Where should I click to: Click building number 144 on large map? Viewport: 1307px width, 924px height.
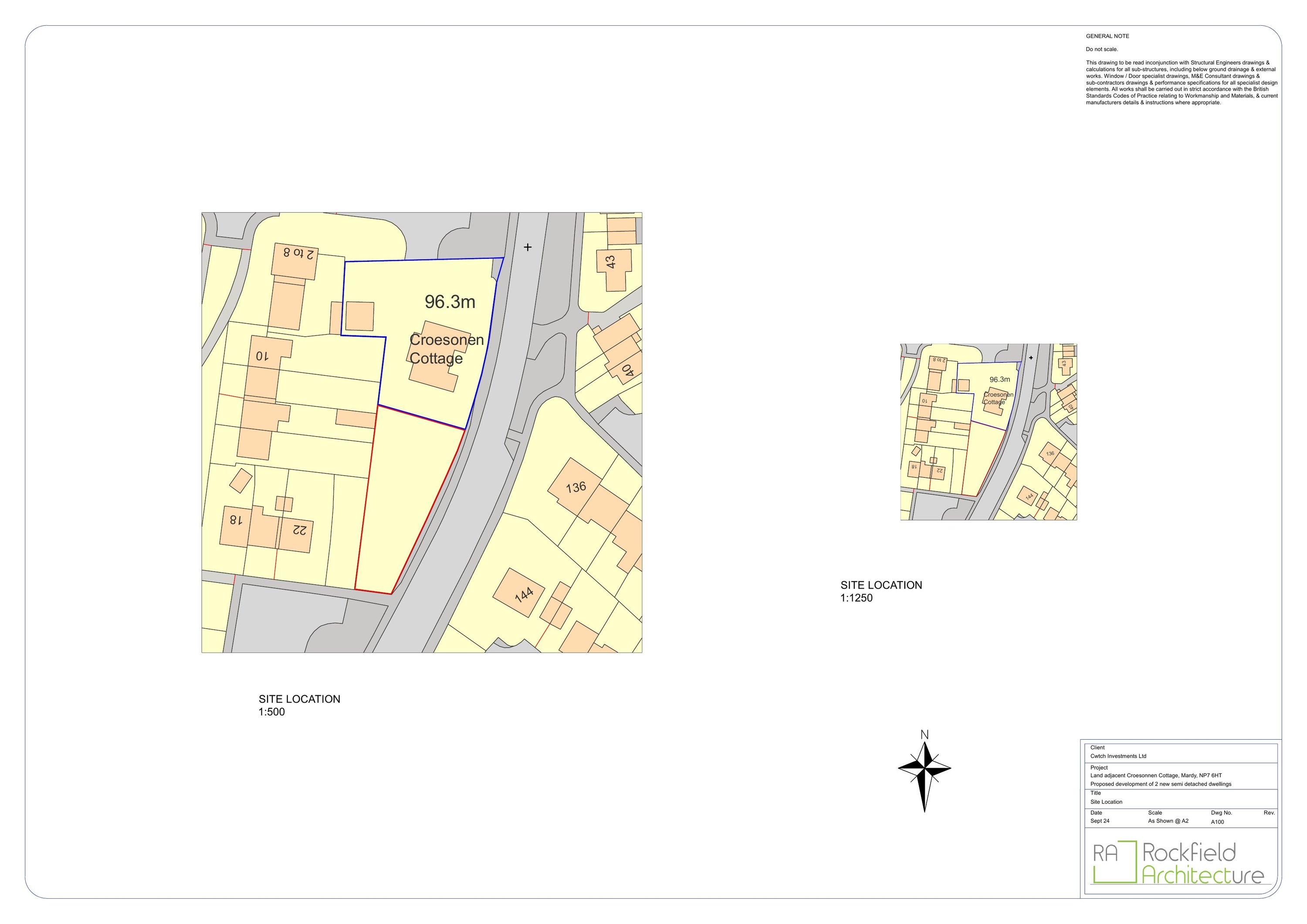tap(523, 594)
